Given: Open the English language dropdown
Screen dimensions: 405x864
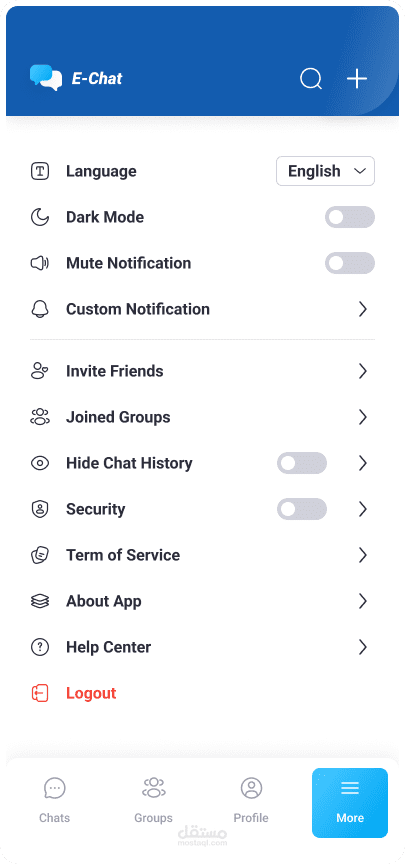Looking at the screenshot, I should point(326,171).
